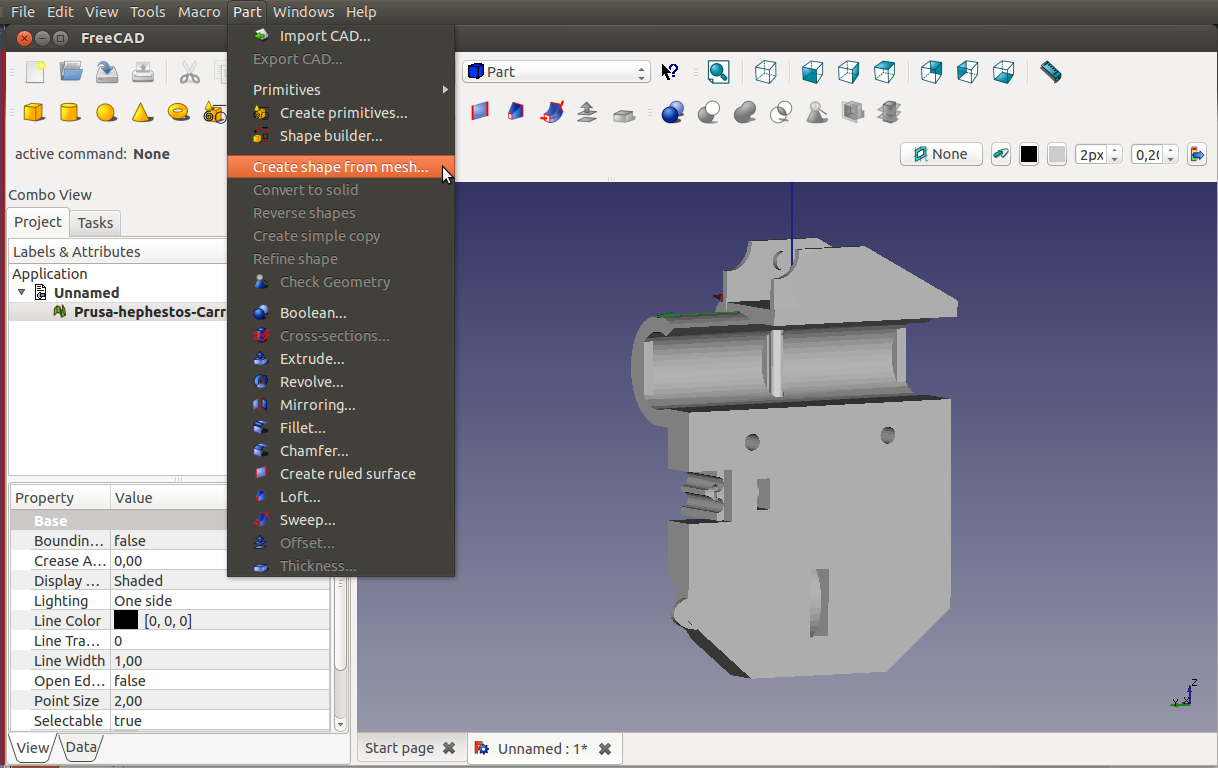The width and height of the screenshot is (1218, 768).
Task: Open the Part workbench selector dropdown
Action: tap(557, 72)
